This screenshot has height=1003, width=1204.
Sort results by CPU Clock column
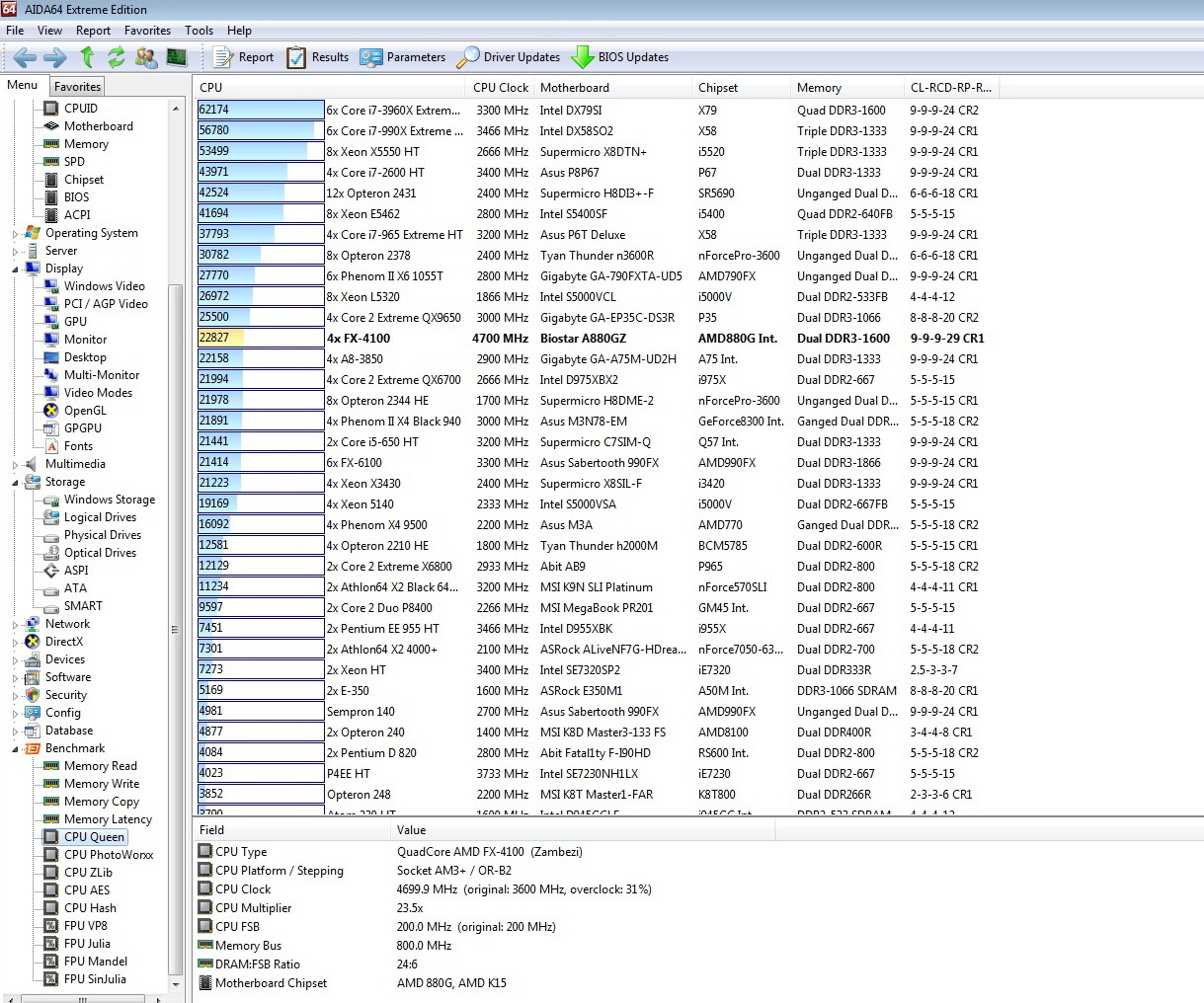[x=501, y=88]
